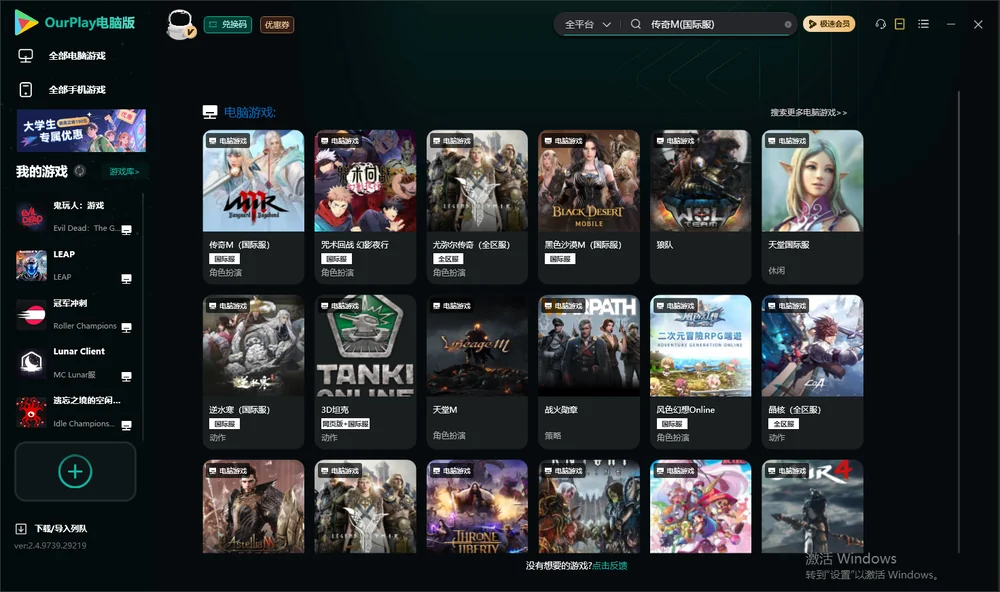This screenshot has height=592, width=1000.
Task: Click the vertical scrollbar on the right
Action: pos(958,322)
